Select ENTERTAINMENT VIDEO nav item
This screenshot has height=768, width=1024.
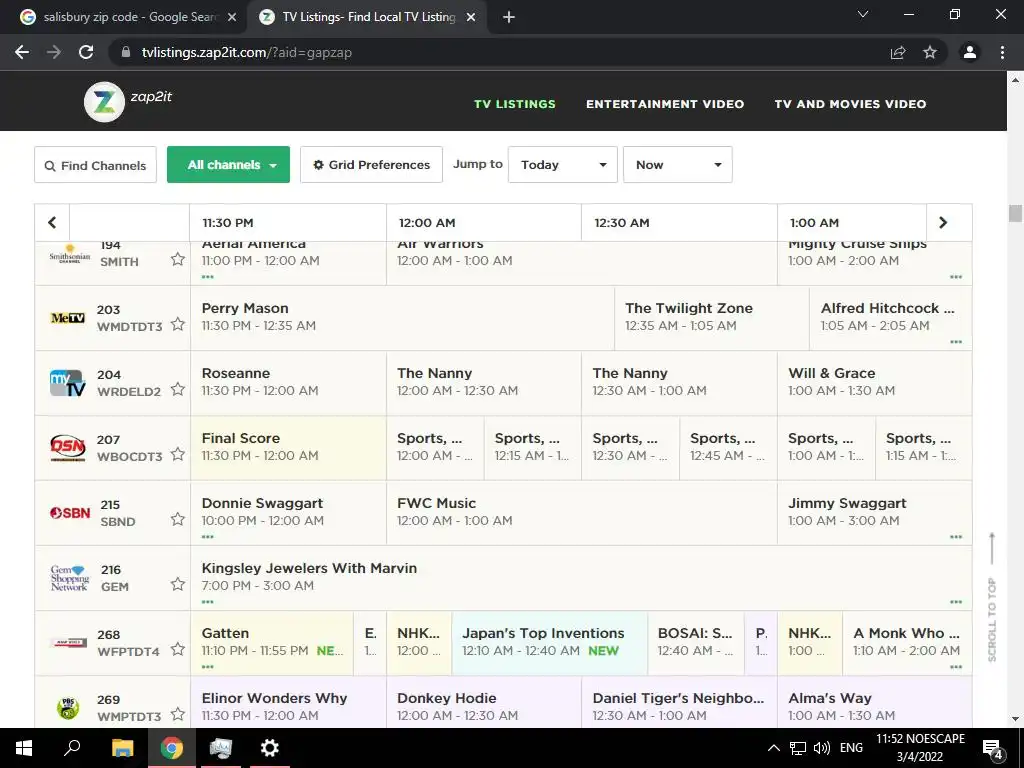point(665,104)
